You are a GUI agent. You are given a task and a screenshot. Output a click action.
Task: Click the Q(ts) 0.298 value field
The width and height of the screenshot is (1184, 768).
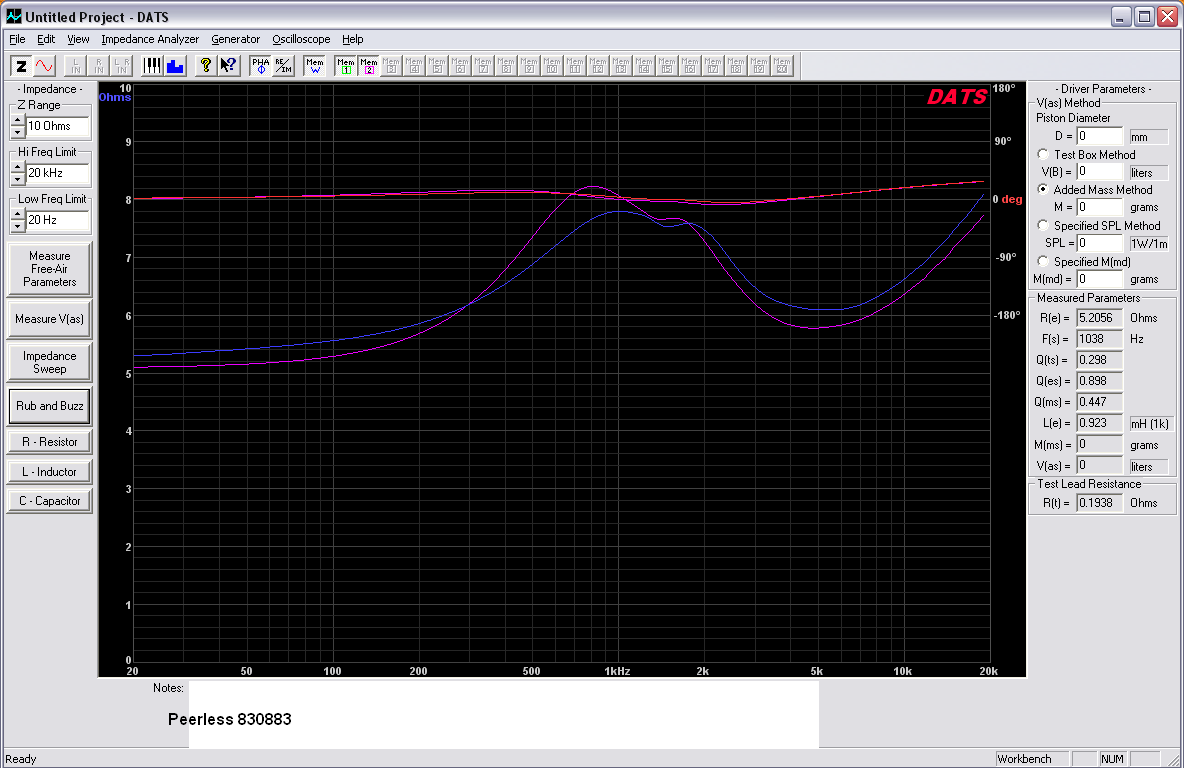1099,360
